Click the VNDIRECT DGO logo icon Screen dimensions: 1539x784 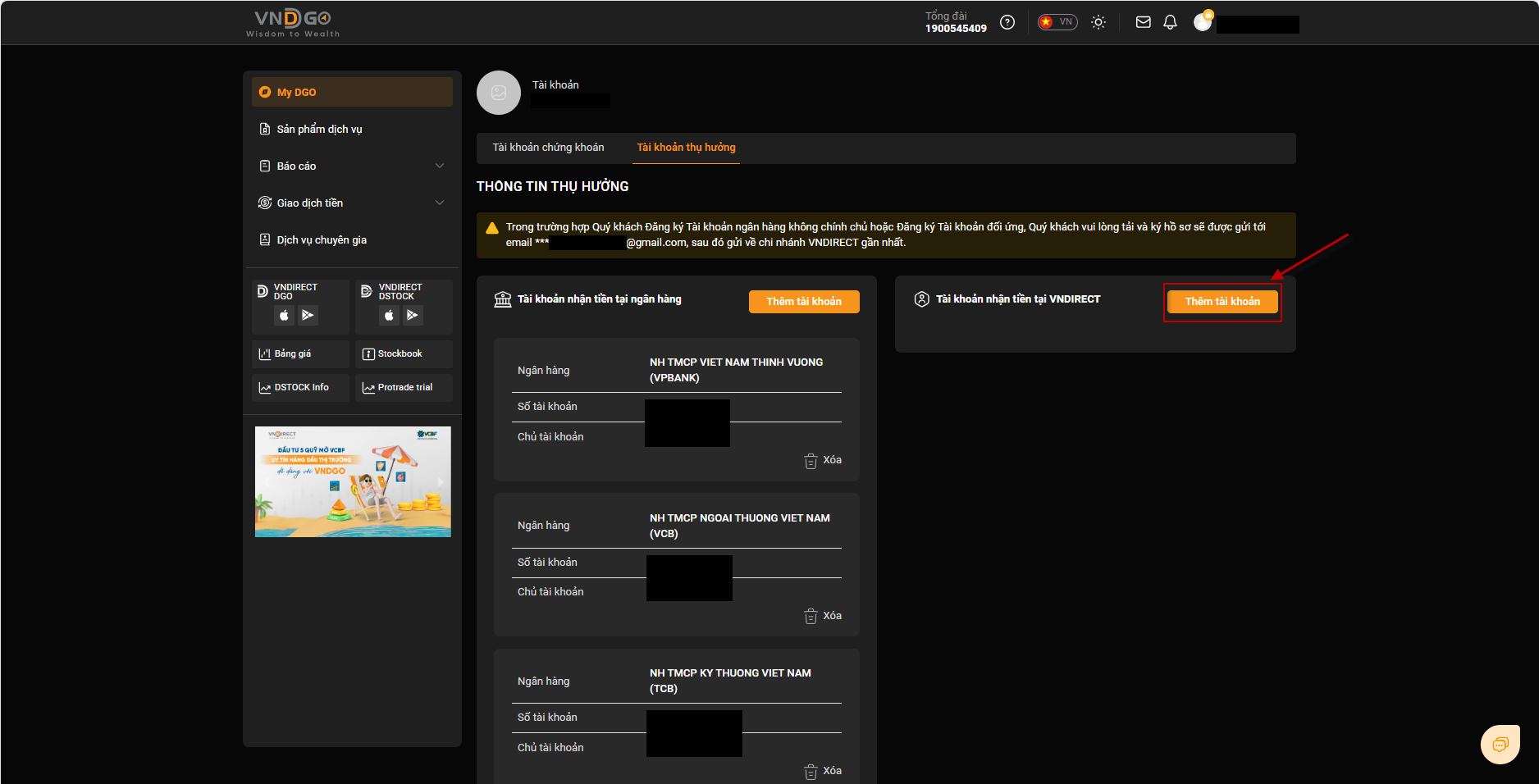[263, 291]
